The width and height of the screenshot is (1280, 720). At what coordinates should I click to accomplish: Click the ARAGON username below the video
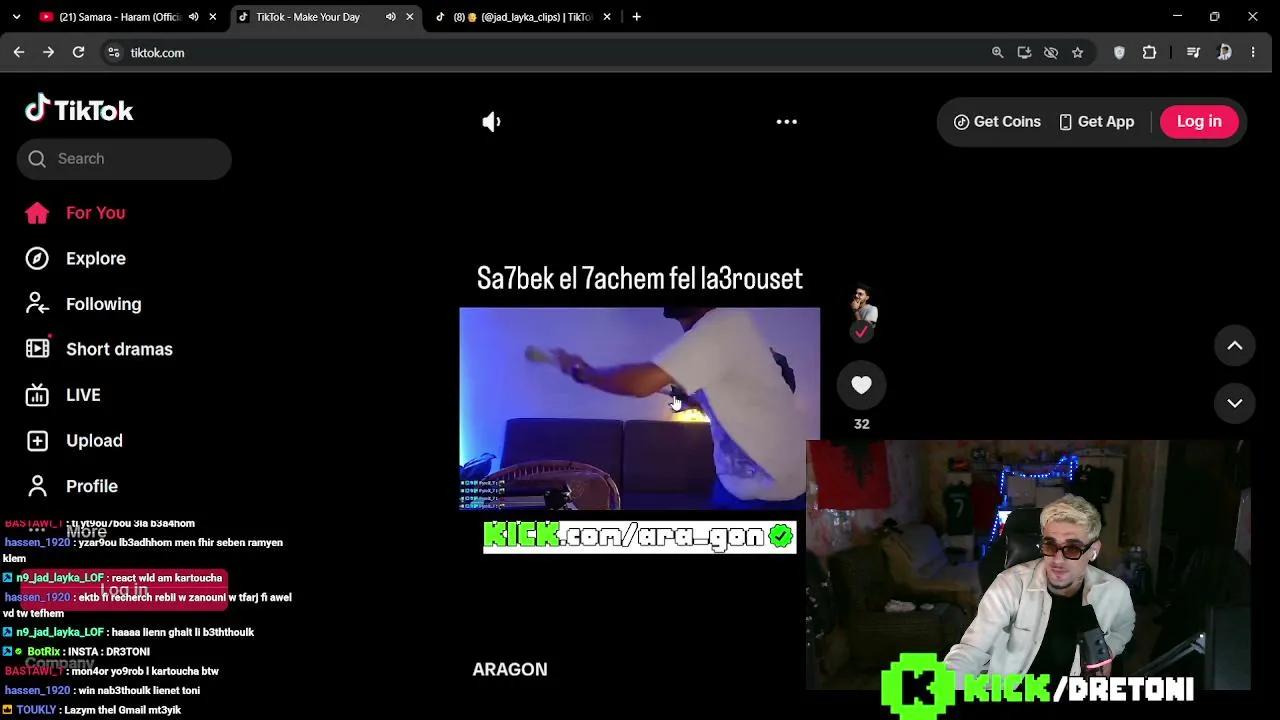510,670
